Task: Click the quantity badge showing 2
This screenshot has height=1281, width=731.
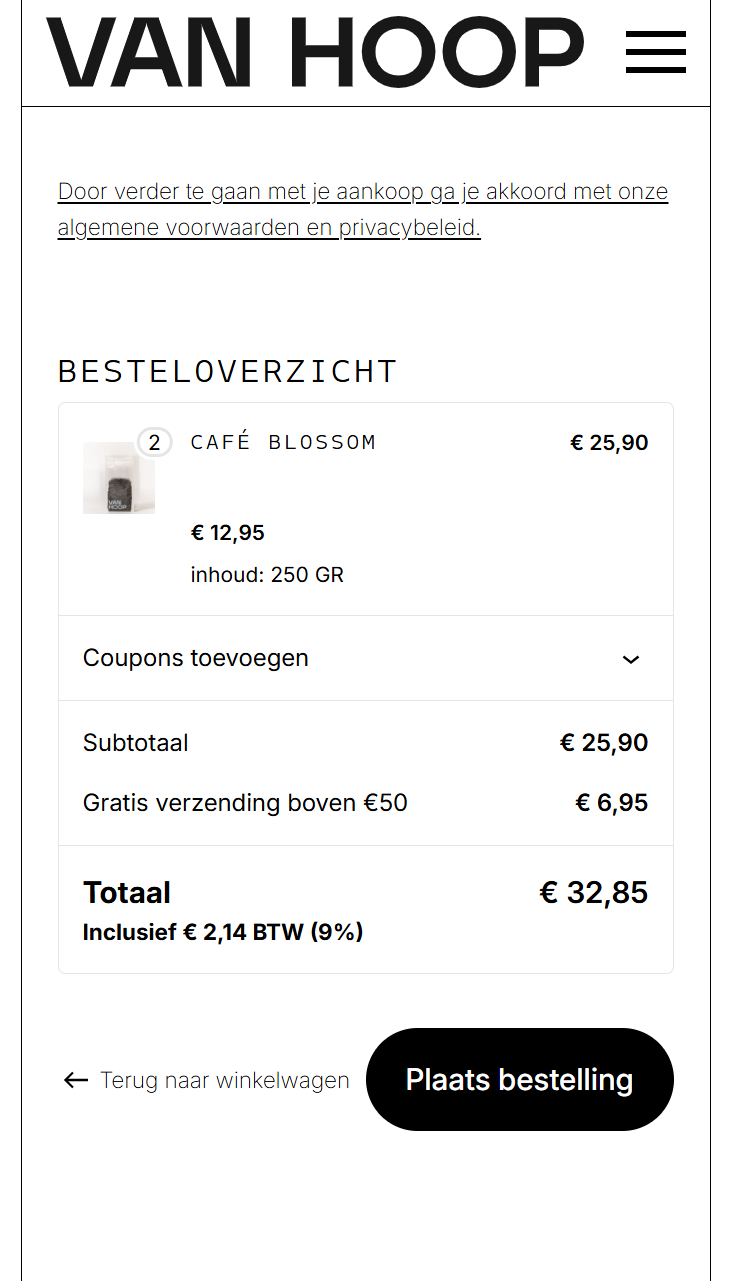Action: pos(154,442)
